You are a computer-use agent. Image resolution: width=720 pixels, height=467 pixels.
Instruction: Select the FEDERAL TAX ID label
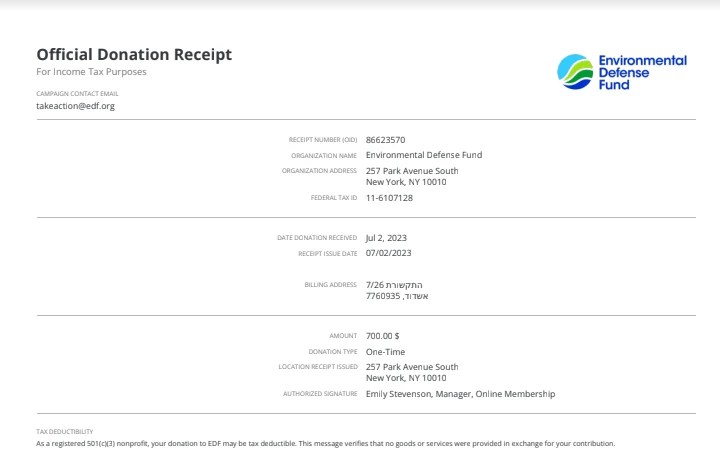334,198
